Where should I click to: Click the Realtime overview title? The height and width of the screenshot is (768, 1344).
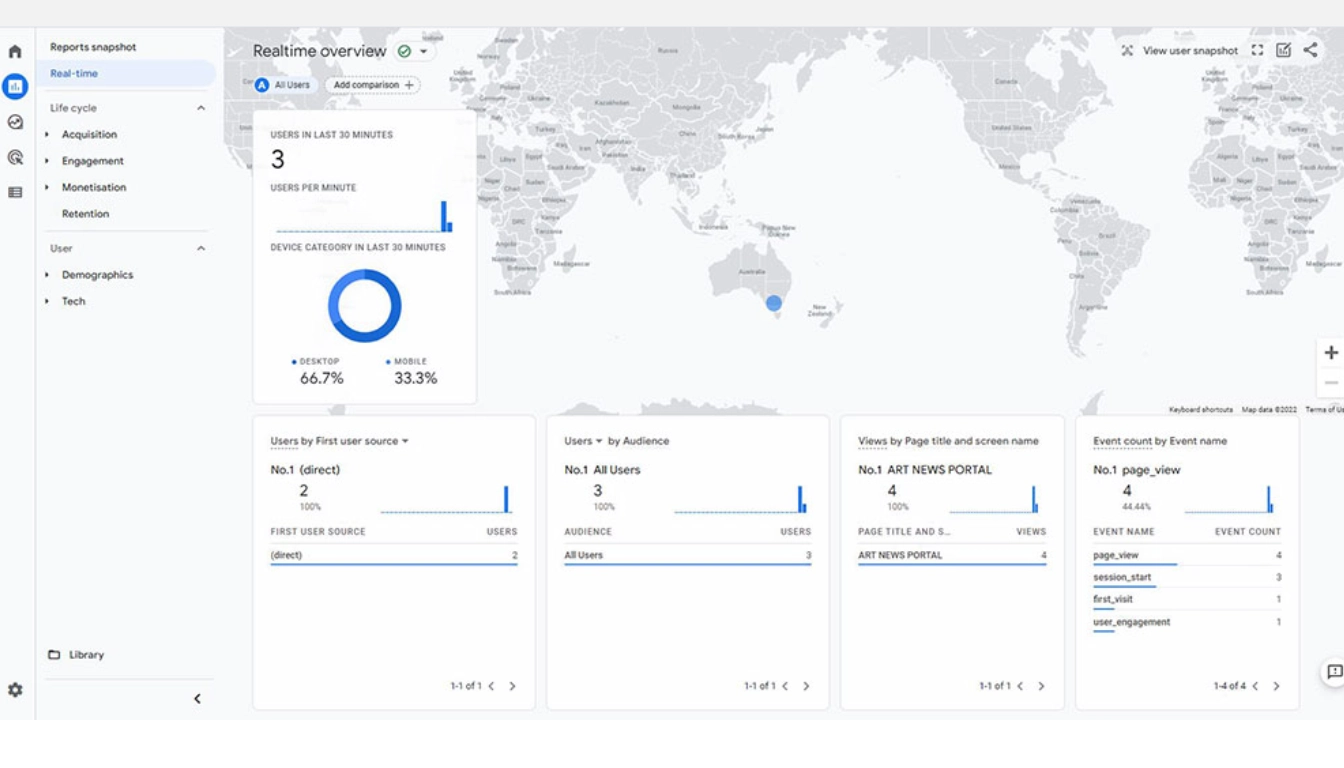coord(319,51)
